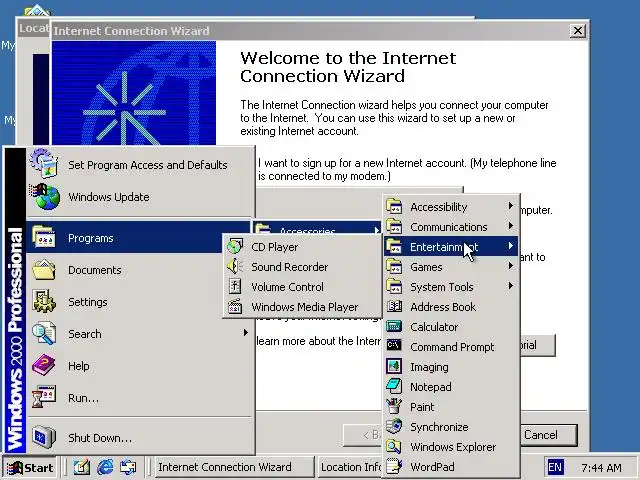The height and width of the screenshot is (480, 640).
Task: Expand the Accessibility submenu arrow
Action: click(x=510, y=206)
